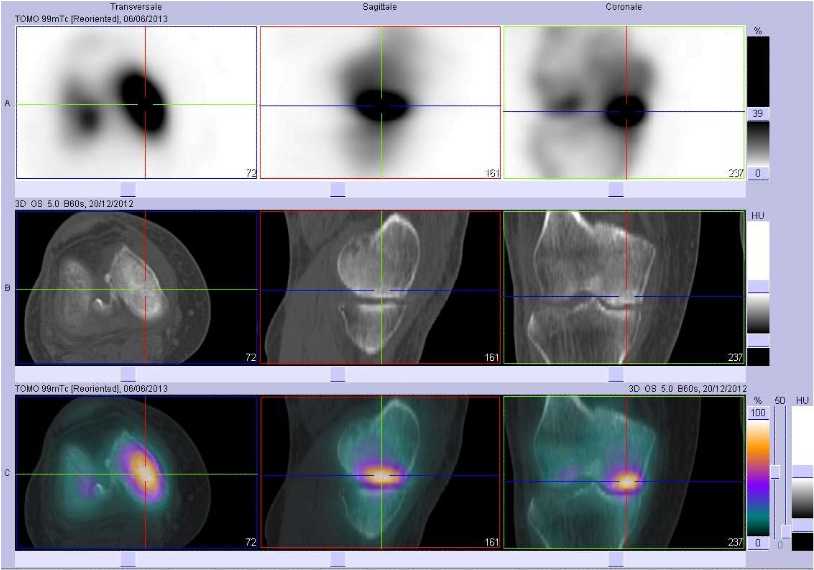Click the grayscale HU gradient bar in row B
Screen dimensions: 814x570
(x=758, y=314)
